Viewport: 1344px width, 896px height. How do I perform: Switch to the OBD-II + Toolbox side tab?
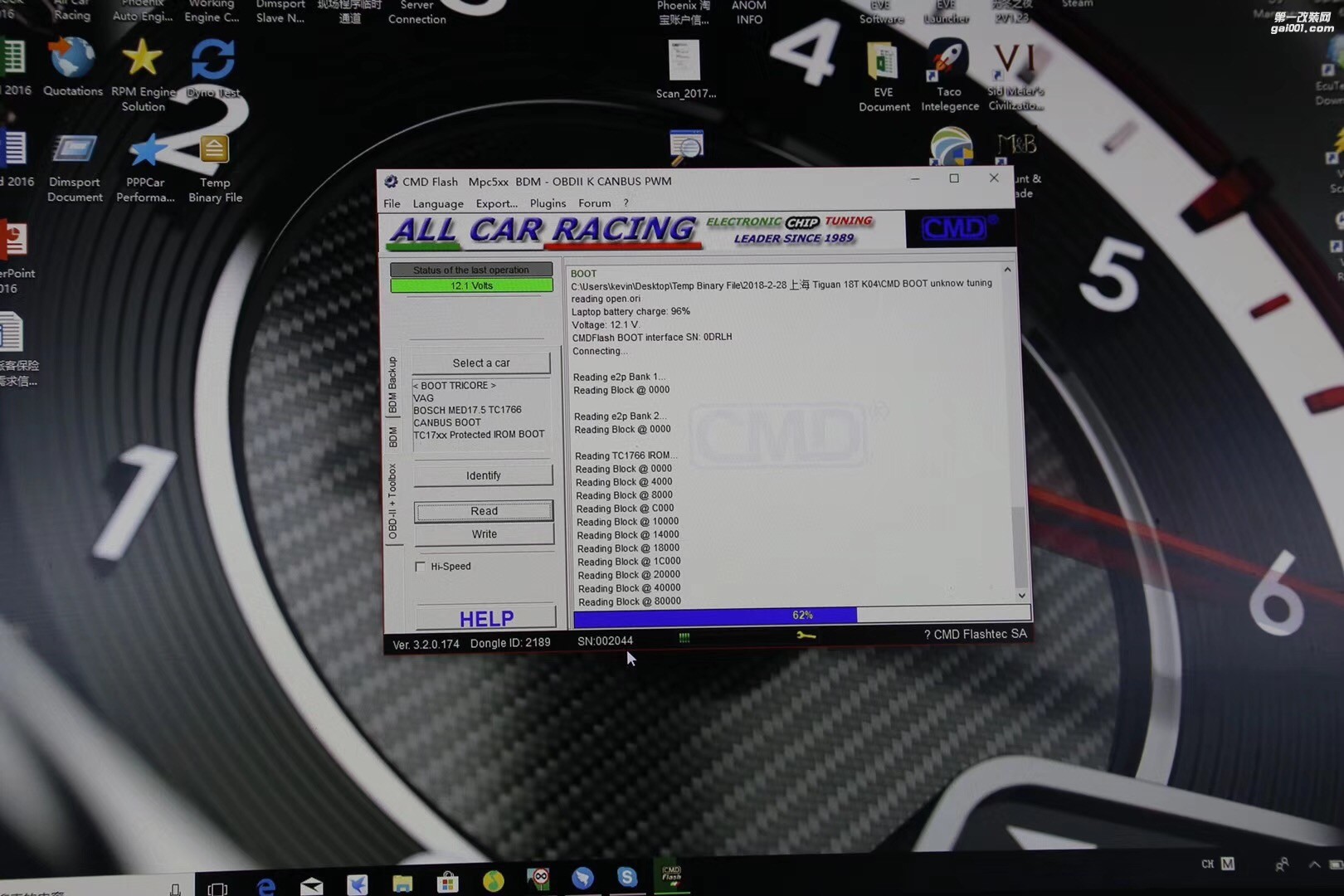click(392, 501)
